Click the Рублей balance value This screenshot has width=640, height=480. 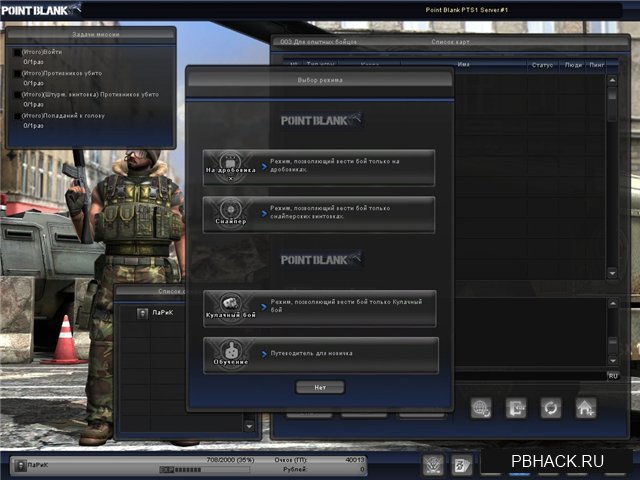(x=362, y=470)
